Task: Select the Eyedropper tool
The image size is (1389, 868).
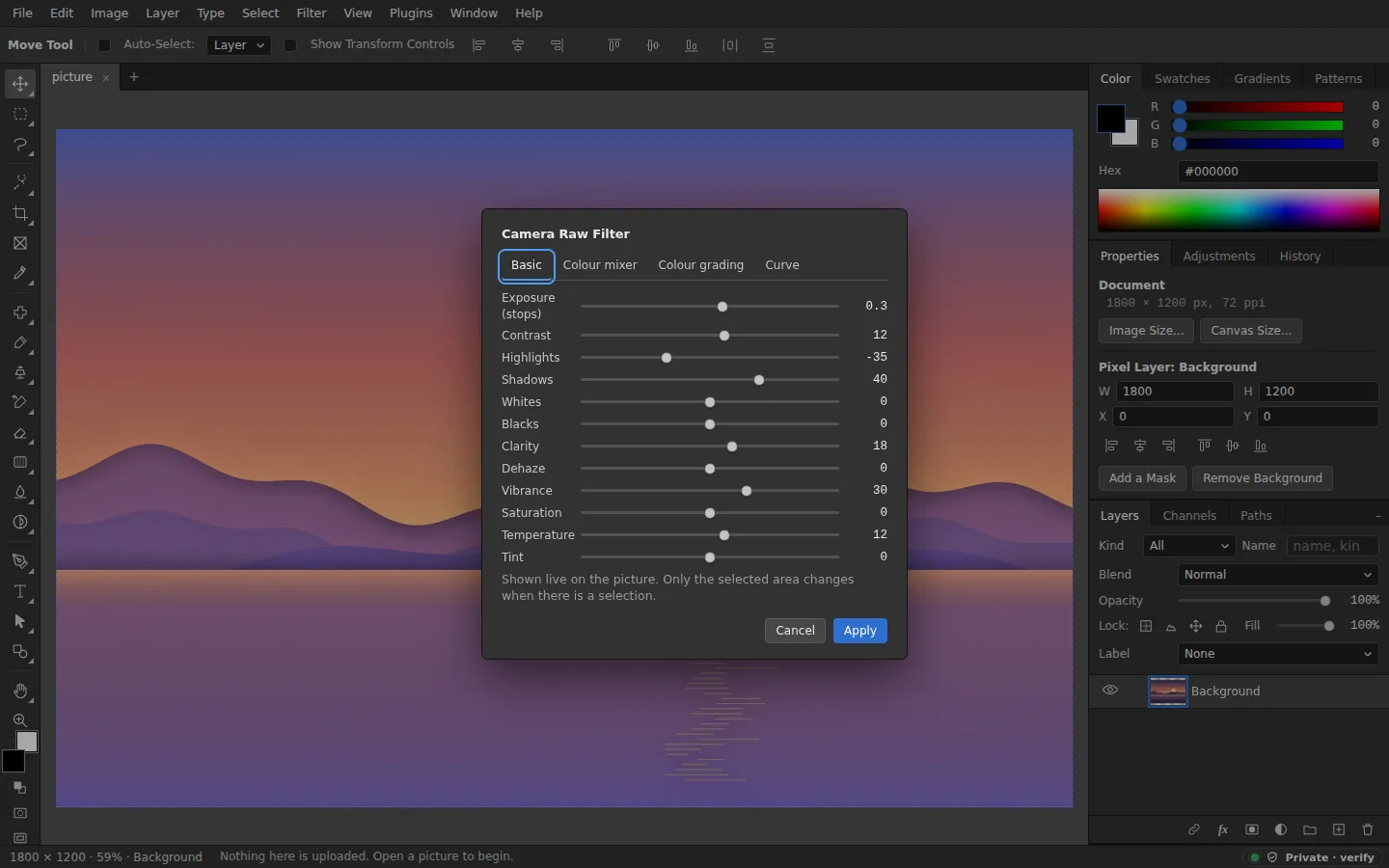Action: click(x=20, y=274)
